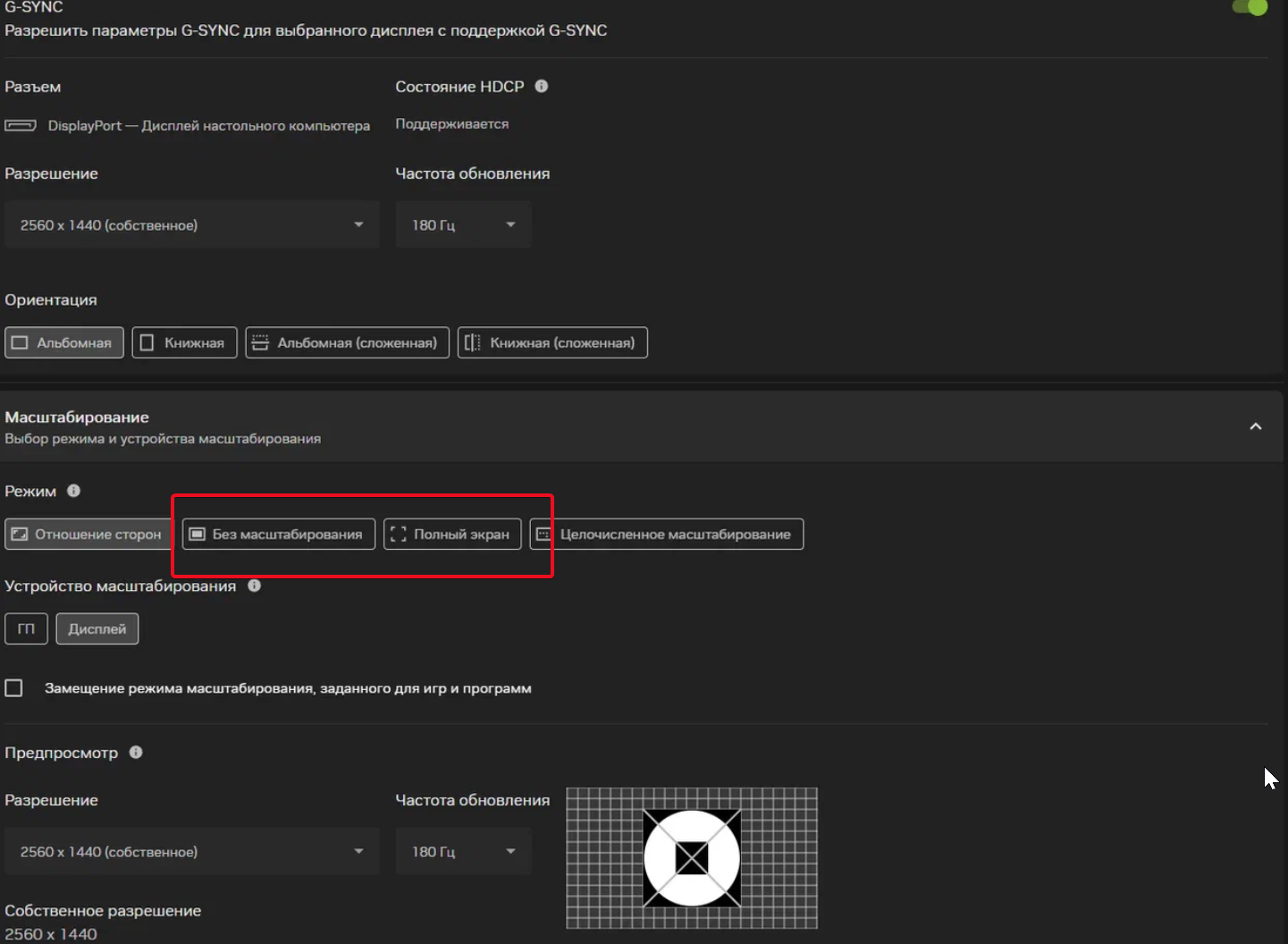Choose Книжная (сложенная) orientation
1288x944 pixels.
pos(552,343)
